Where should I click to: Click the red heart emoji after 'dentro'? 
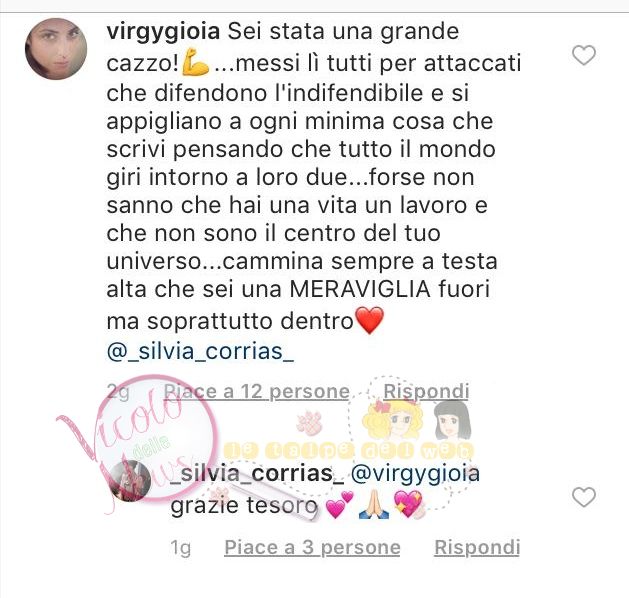click(x=370, y=320)
